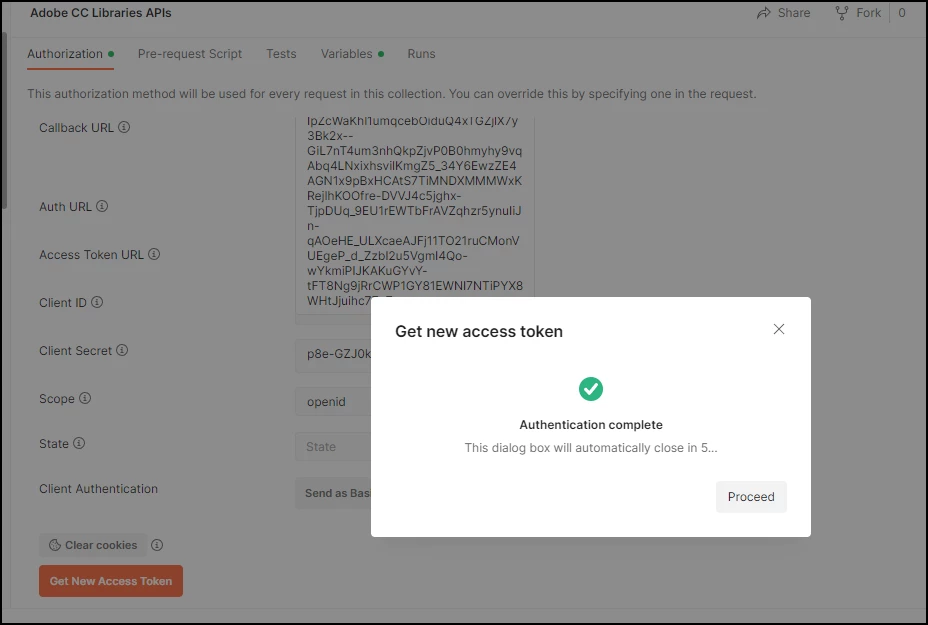Click info icon beside Access Token URL
Image resolution: width=928 pixels, height=625 pixels.
(x=154, y=254)
